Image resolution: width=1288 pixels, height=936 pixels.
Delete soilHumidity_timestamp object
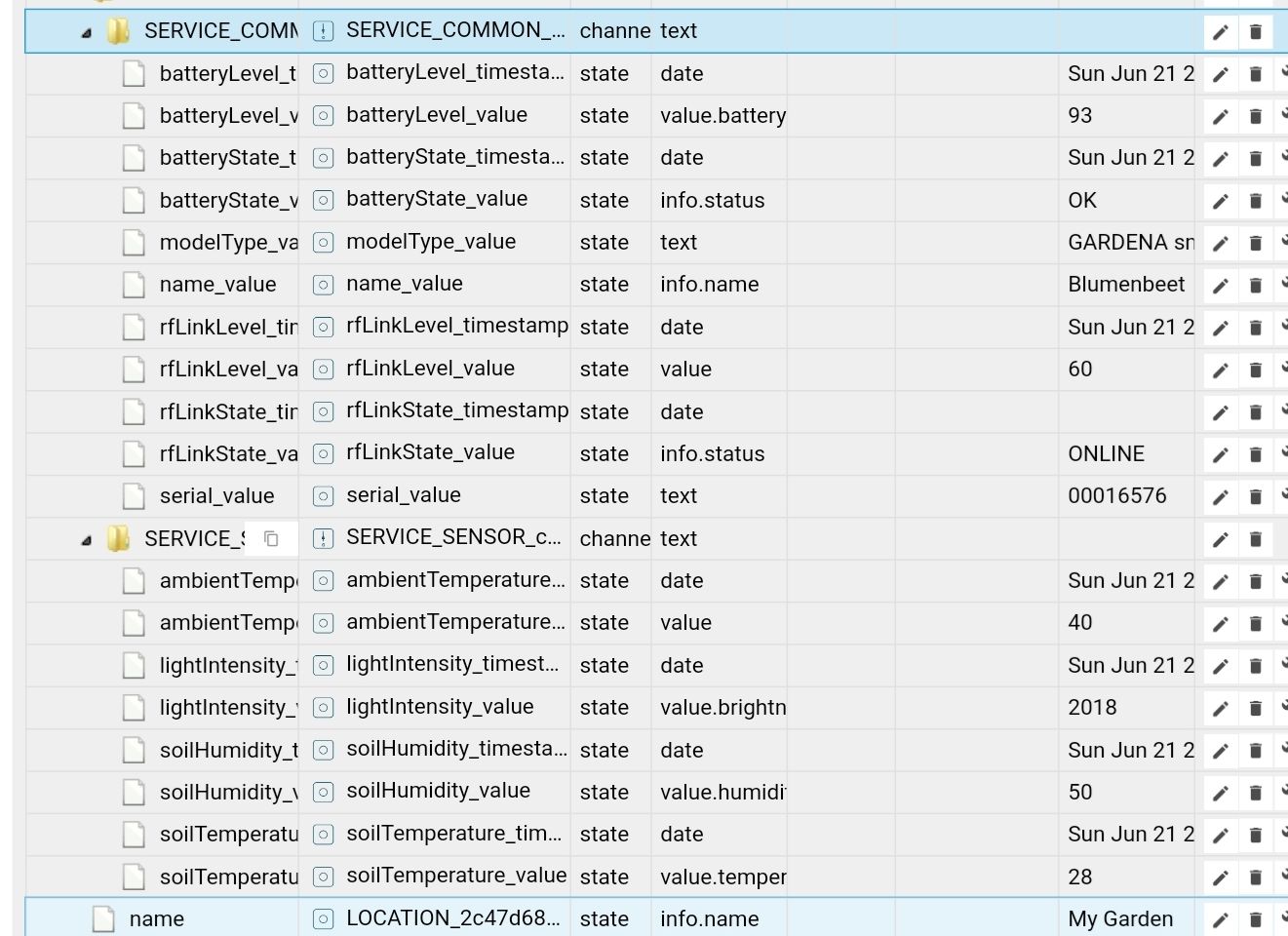click(x=1256, y=751)
